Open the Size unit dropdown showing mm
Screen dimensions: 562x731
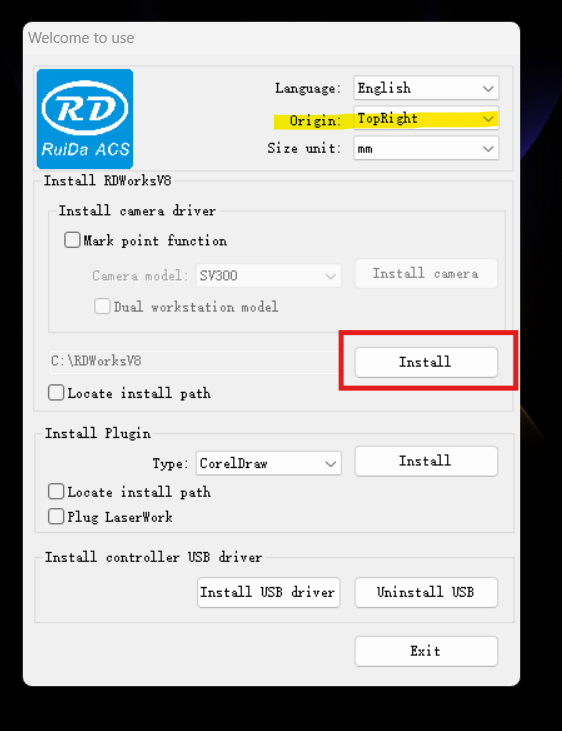[x=426, y=149]
